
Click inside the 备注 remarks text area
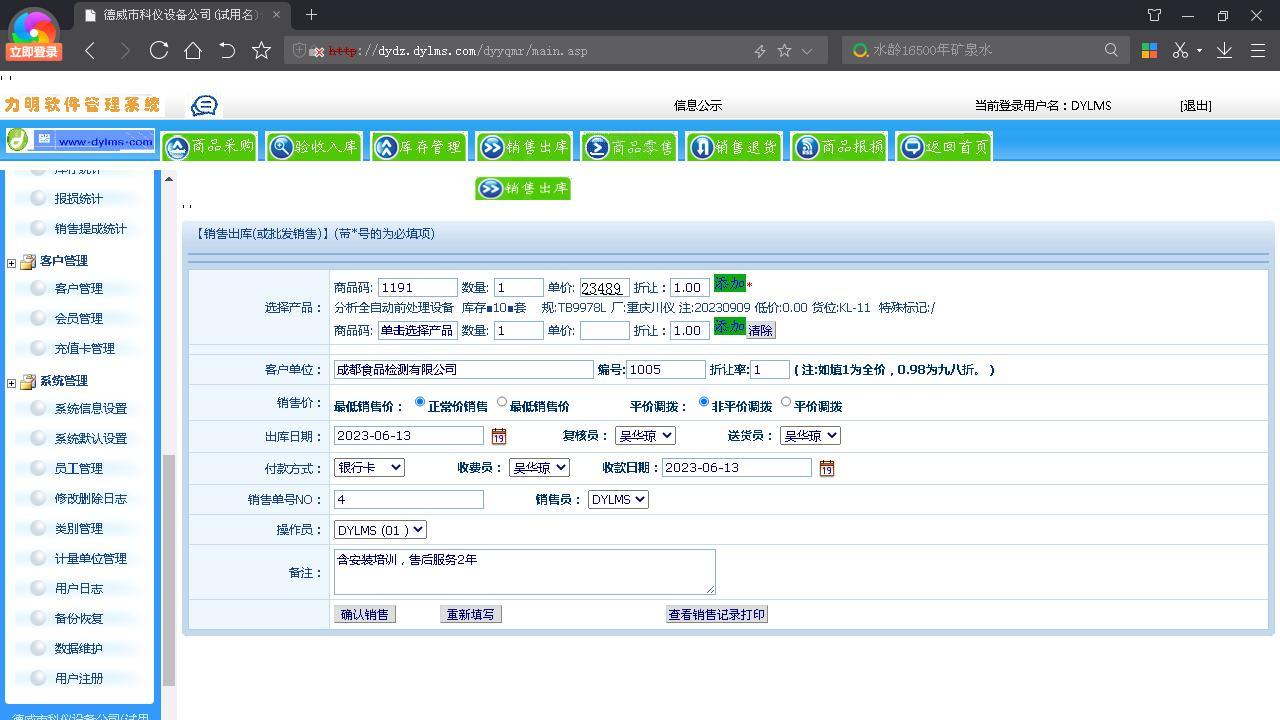pos(524,571)
